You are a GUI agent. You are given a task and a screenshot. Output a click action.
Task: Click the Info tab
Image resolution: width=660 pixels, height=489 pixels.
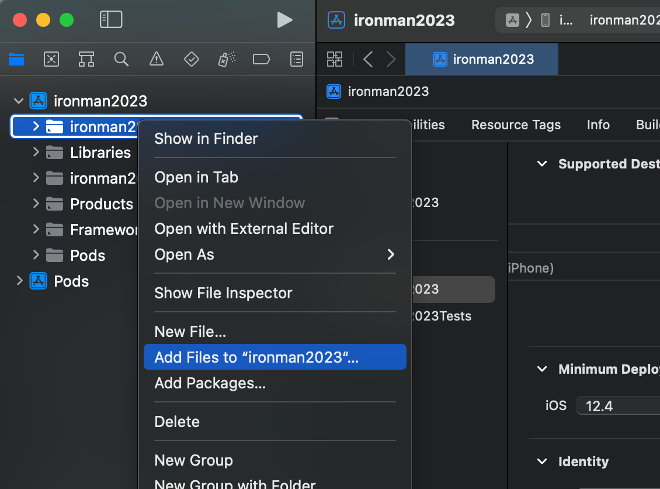tap(598, 125)
